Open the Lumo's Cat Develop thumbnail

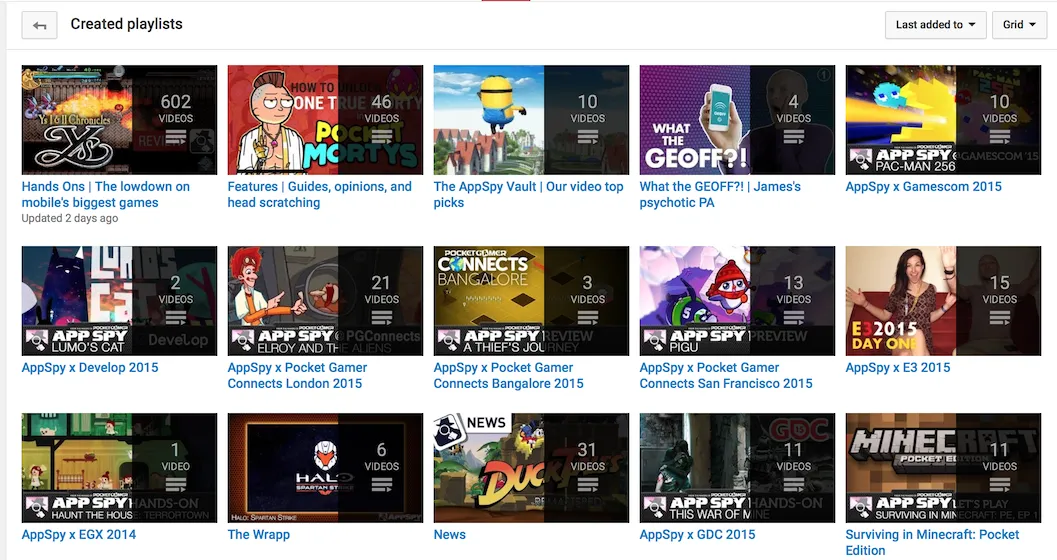[119, 301]
